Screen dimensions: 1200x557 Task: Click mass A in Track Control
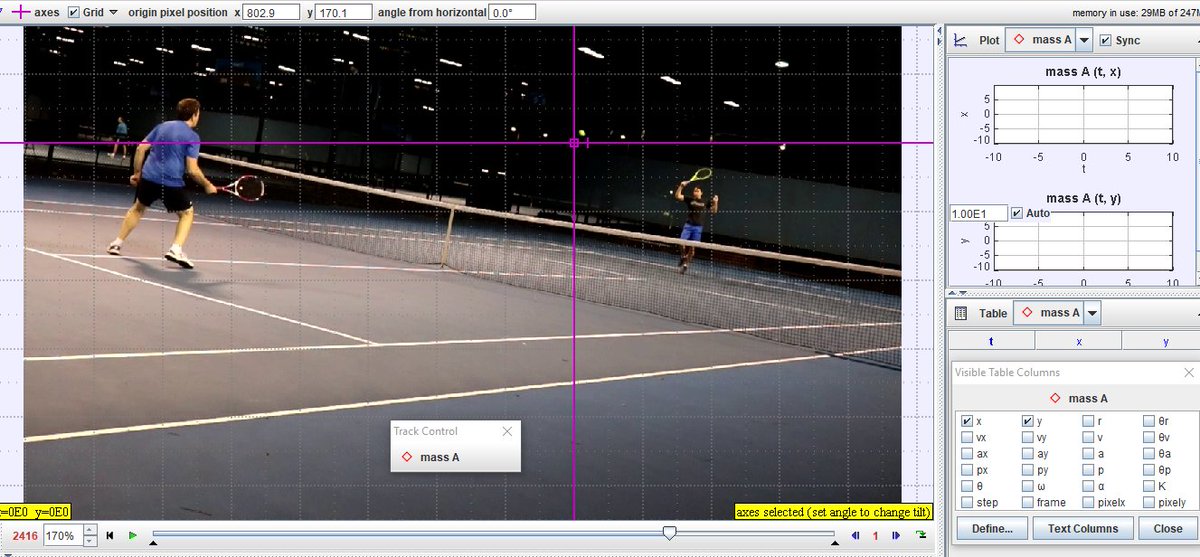pyautogui.click(x=431, y=457)
